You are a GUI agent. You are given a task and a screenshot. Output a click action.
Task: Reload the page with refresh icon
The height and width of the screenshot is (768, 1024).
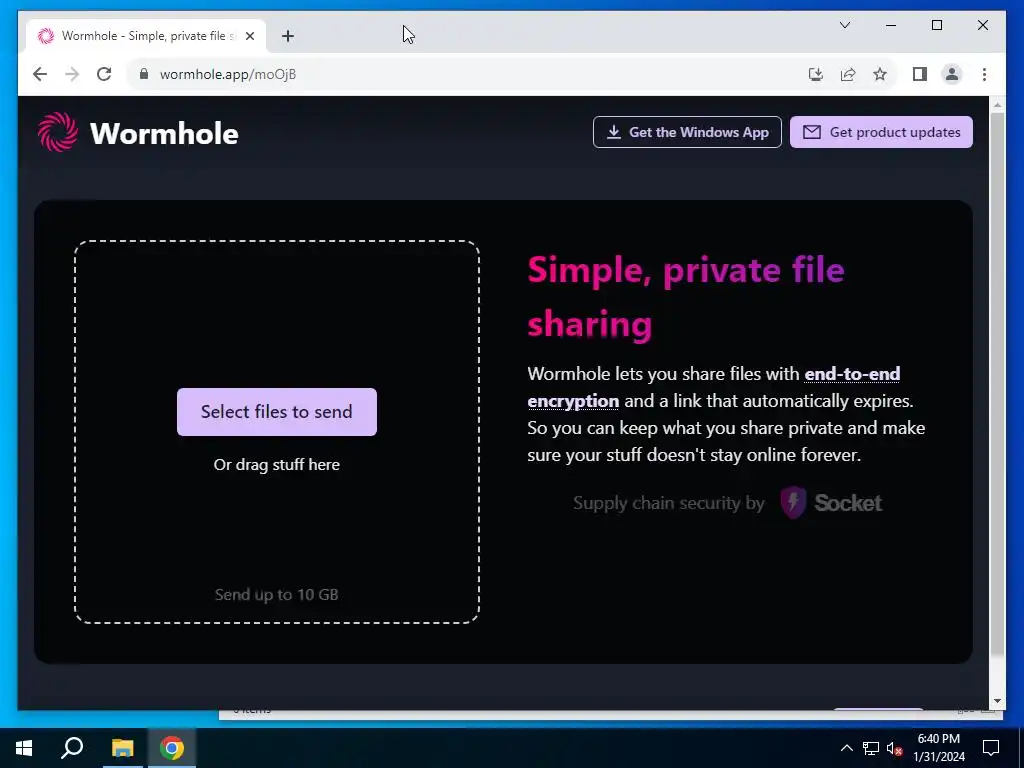click(x=104, y=74)
